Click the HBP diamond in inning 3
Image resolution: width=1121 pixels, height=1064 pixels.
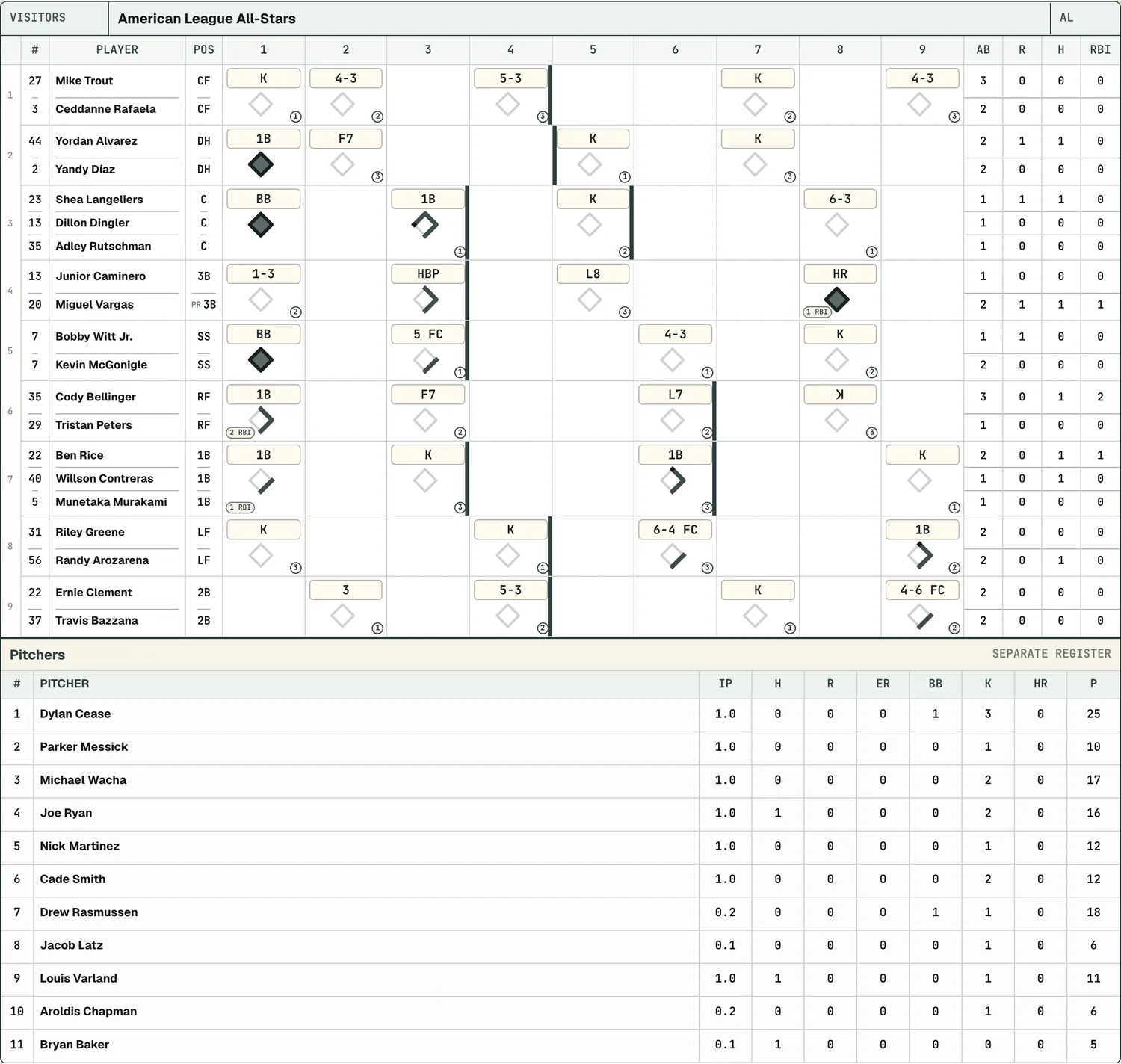(x=425, y=300)
